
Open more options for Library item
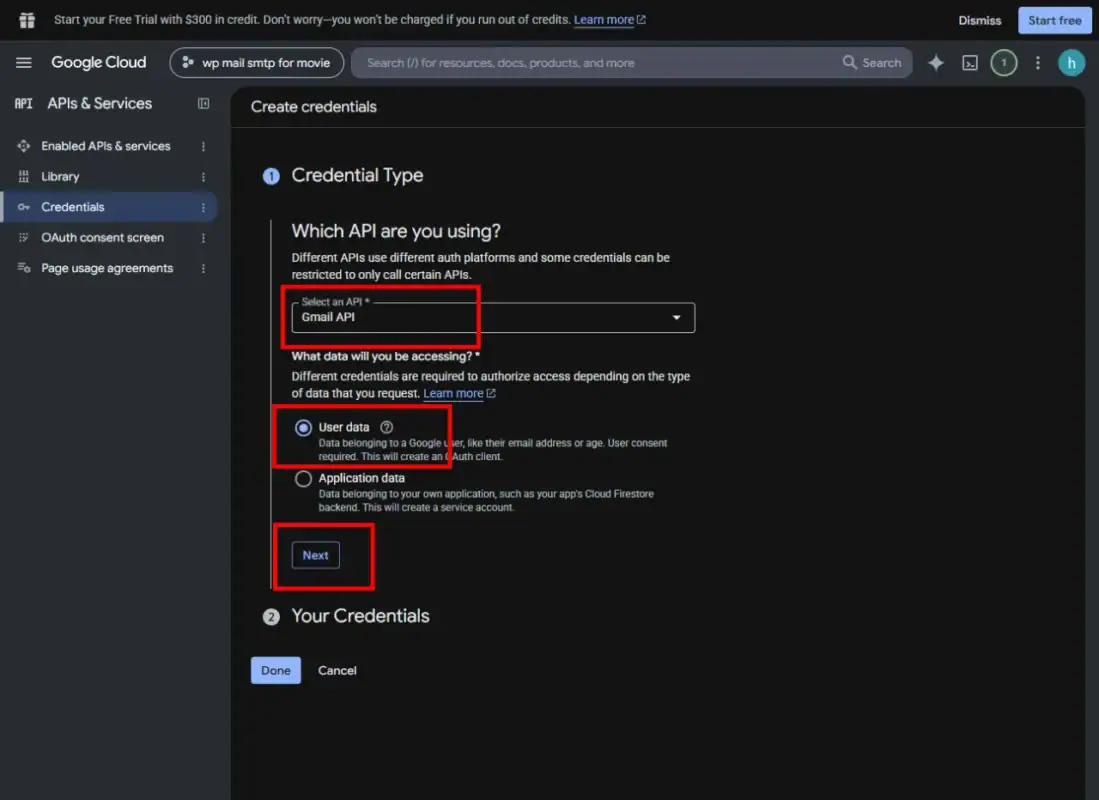pyautogui.click(x=203, y=177)
